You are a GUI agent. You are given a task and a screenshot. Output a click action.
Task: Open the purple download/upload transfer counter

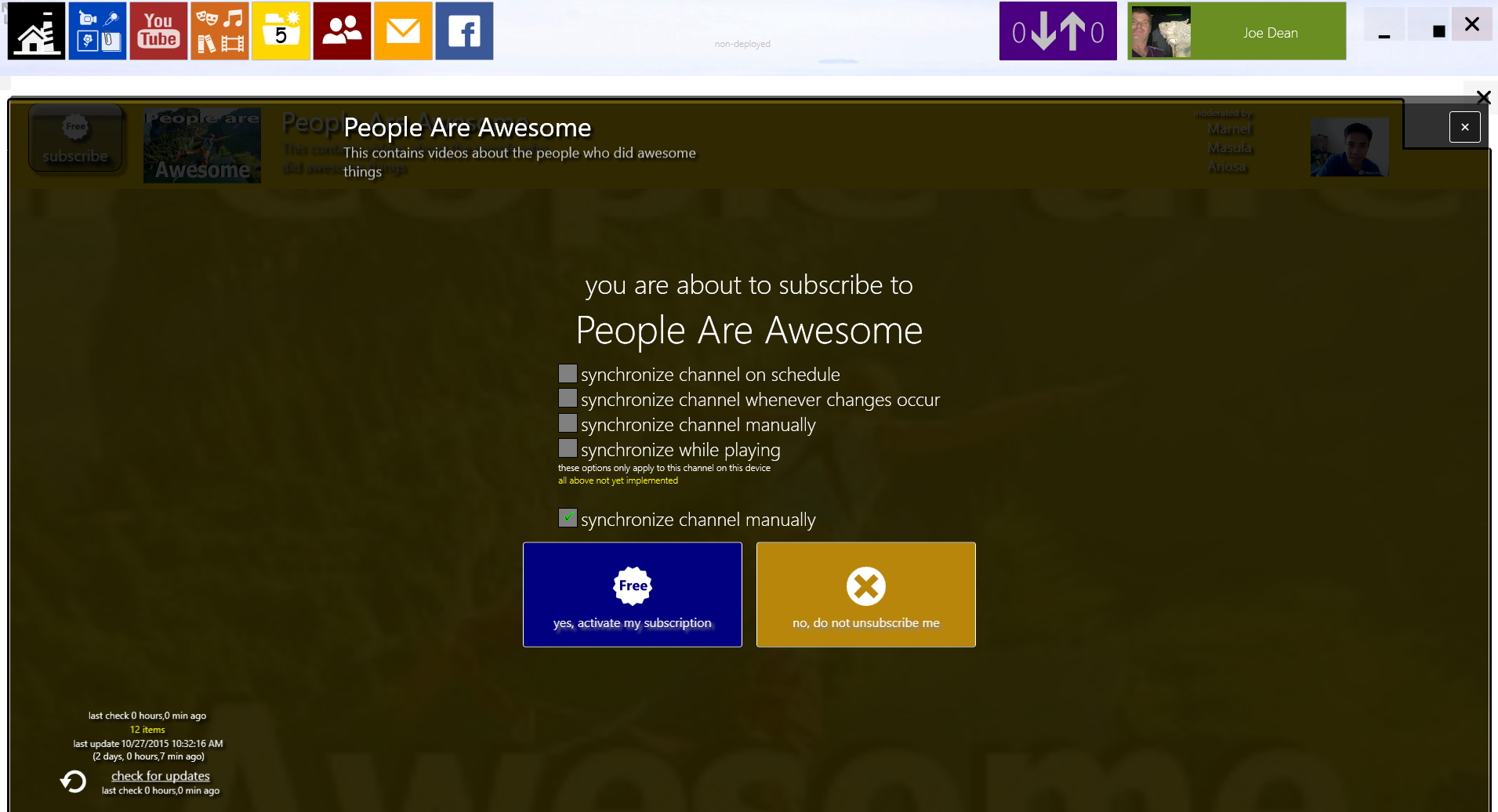[1057, 31]
